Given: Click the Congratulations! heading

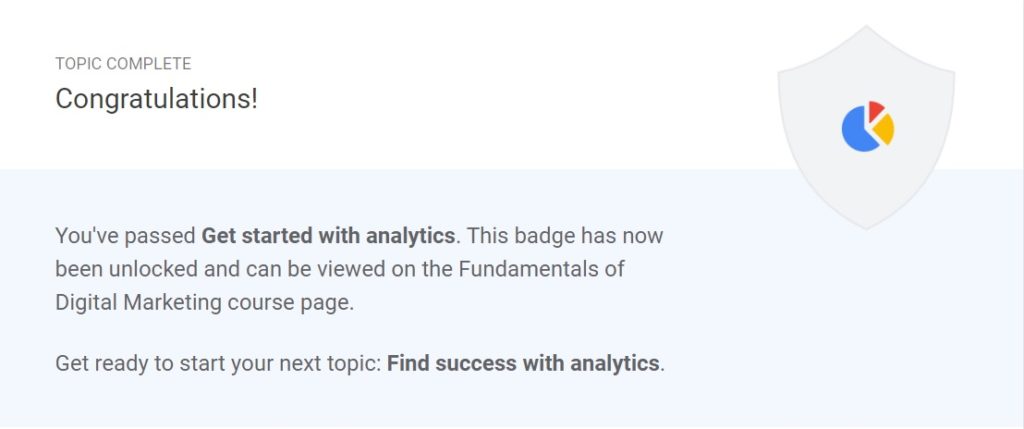Looking at the screenshot, I should coord(157,99).
